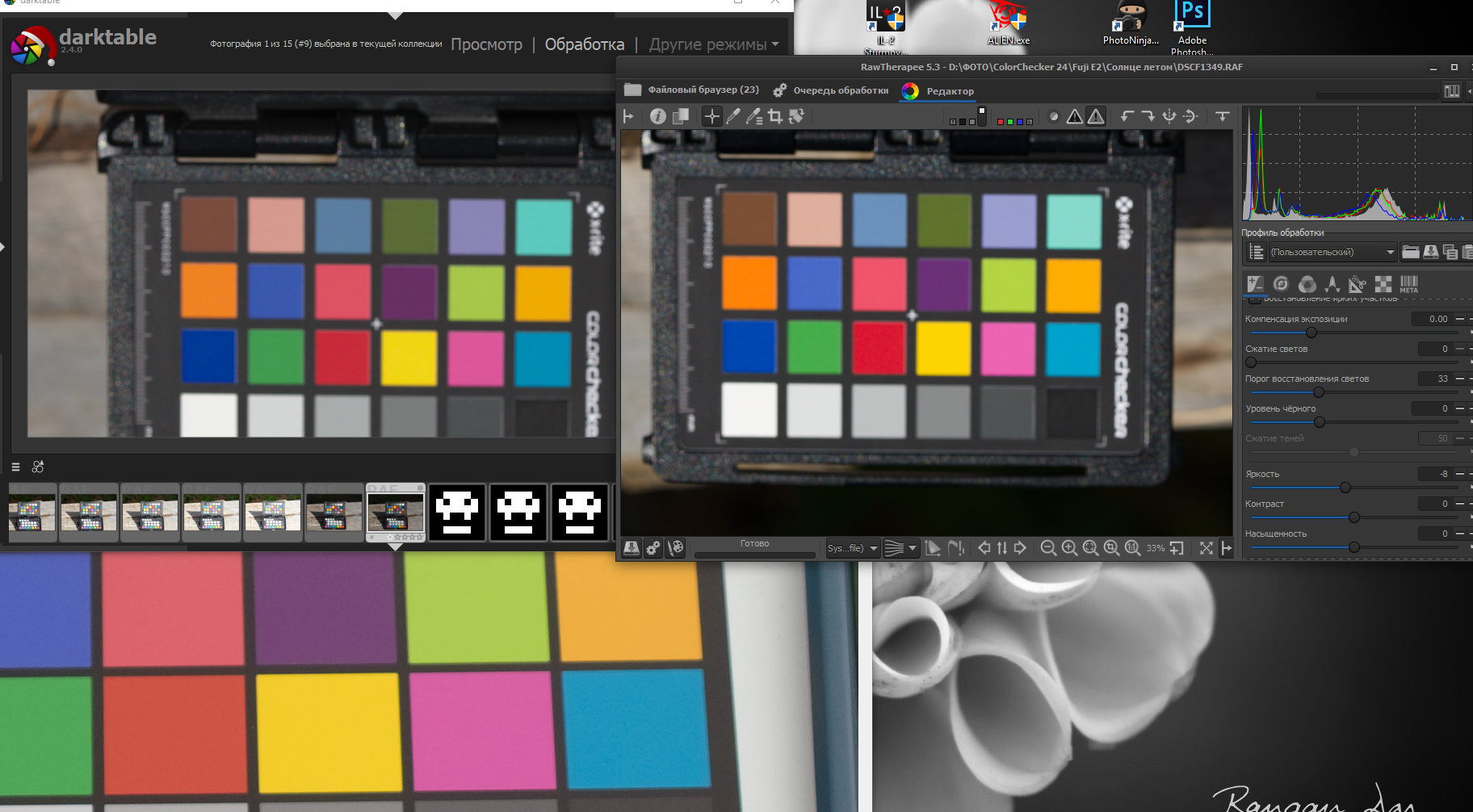Toggle before/after view in RawTherapee

click(x=681, y=116)
